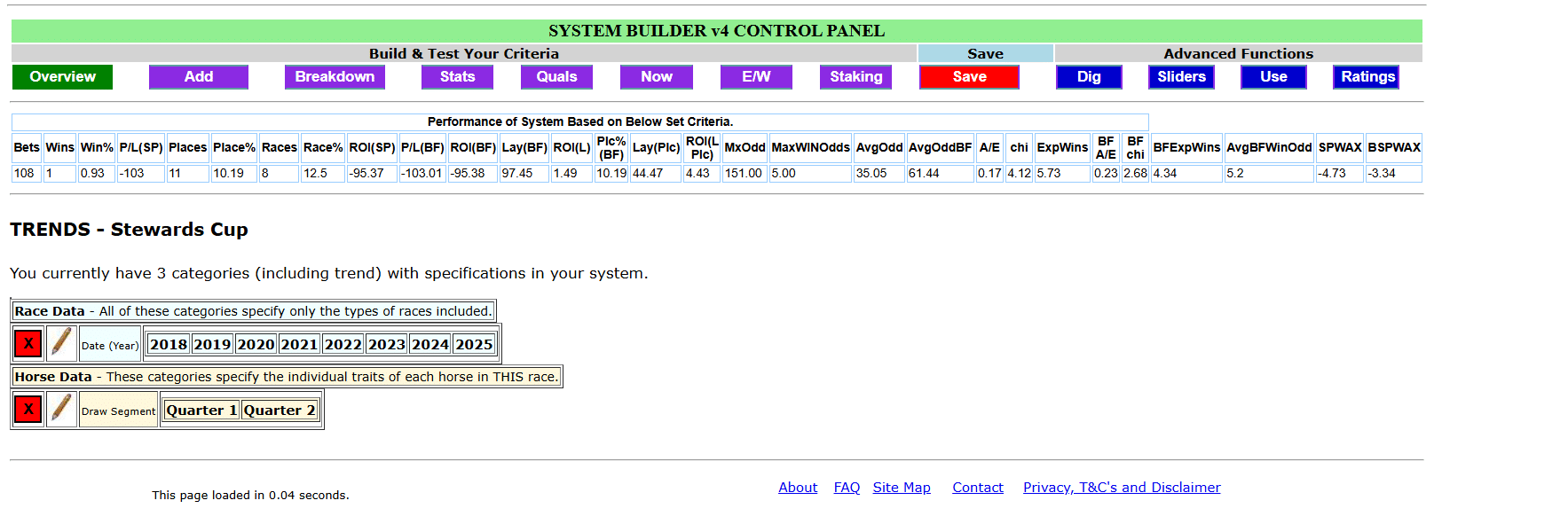
Task: Open the Quals page
Action: click(x=556, y=77)
